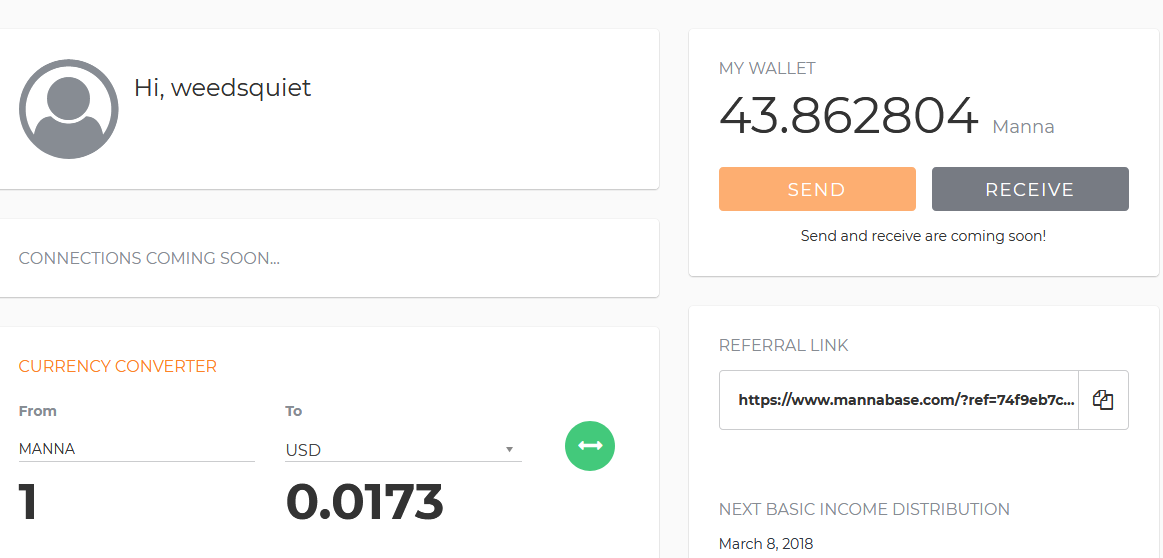Image resolution: width=1163 pixels, height=558 pixels.
Task: Click the REFERRAL LINK heading
Action: point(783,345)
